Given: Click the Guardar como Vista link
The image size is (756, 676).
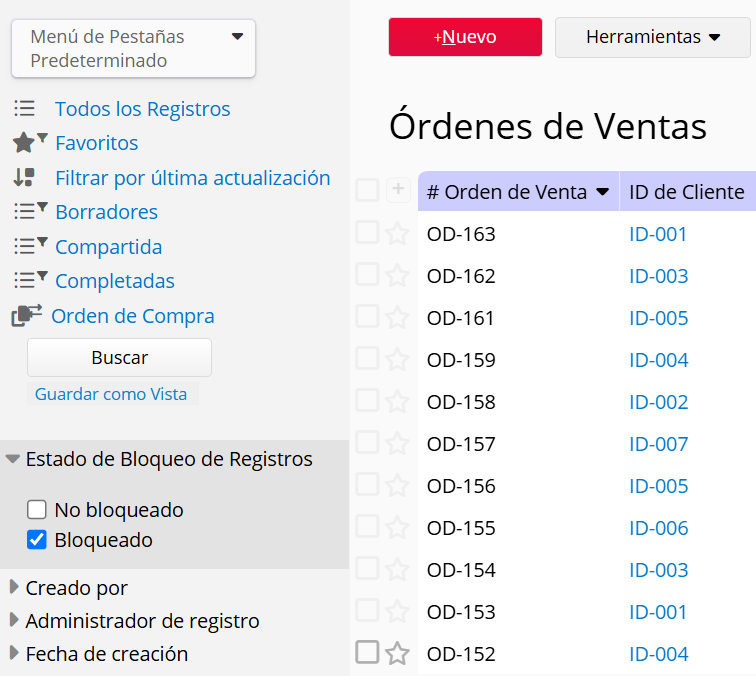Looking at the screenshot, I should (x=111, y=394).
